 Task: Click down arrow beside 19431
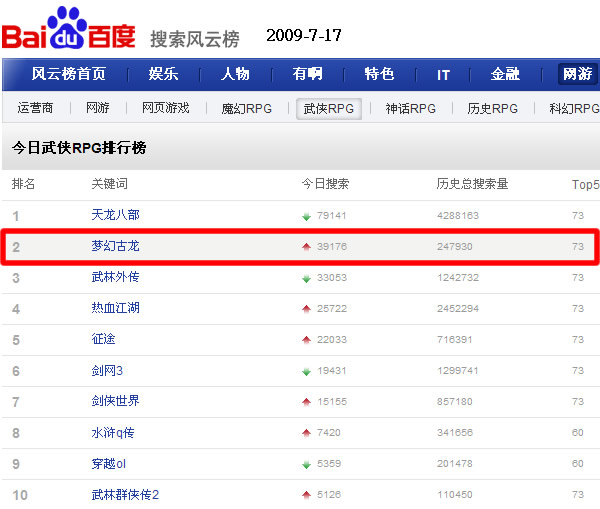tap(306, 371)
